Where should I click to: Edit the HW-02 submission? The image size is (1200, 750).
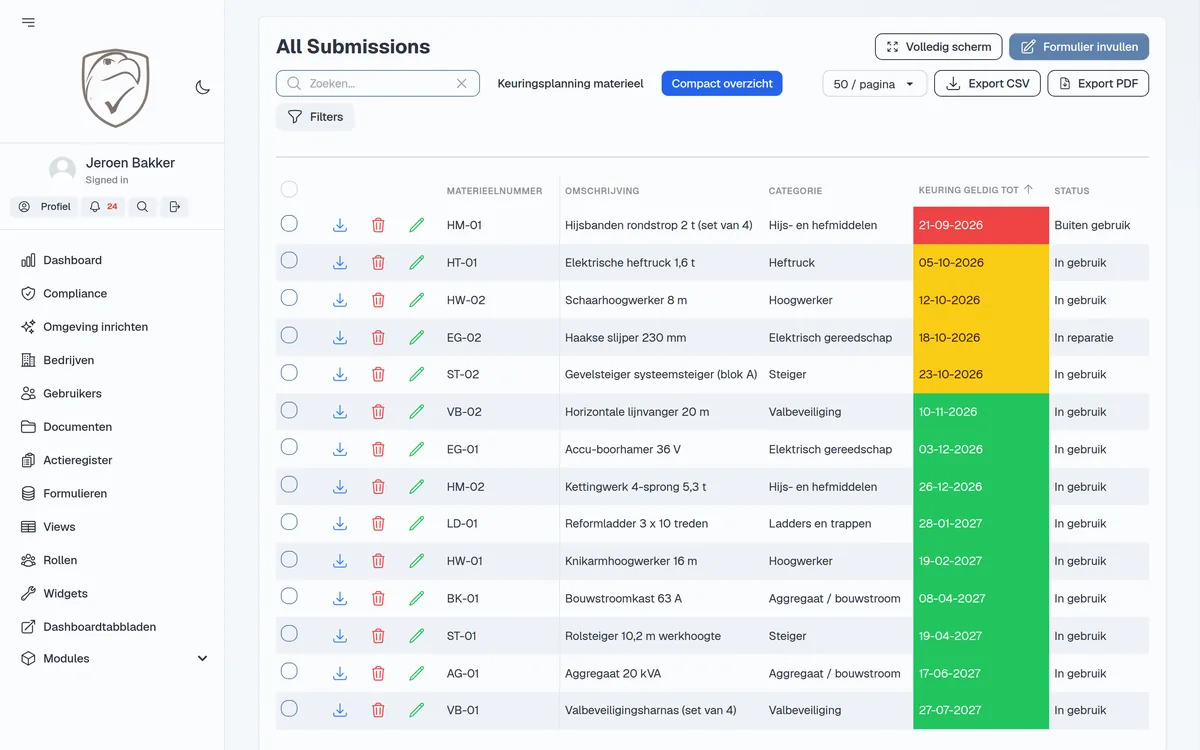tap(417, 300)
